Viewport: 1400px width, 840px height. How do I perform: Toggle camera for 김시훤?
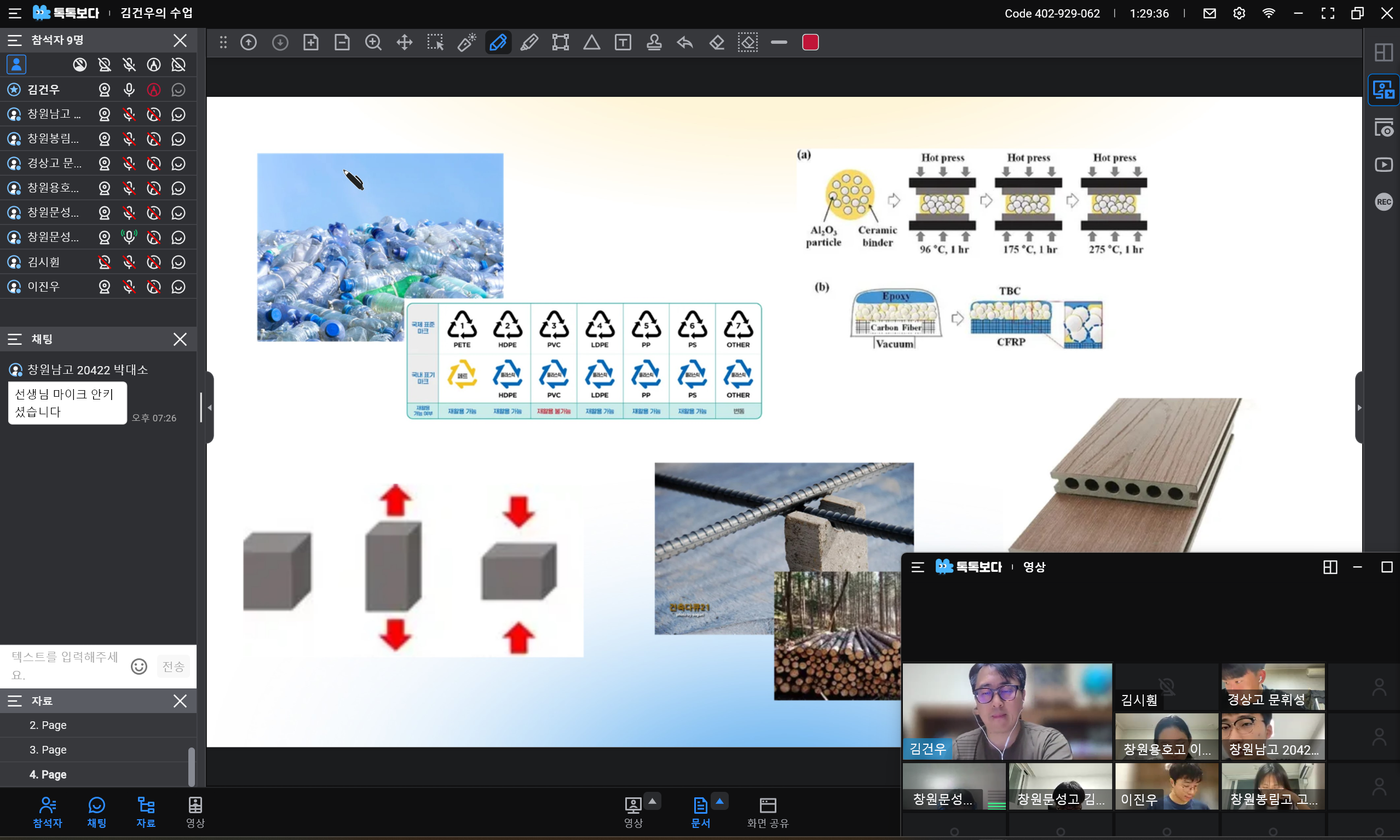click(104, 262)
